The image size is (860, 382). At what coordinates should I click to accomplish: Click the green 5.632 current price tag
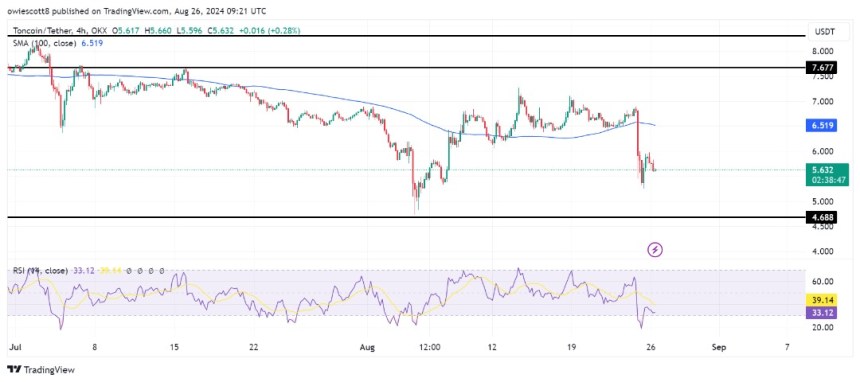[x=827, y=175]
